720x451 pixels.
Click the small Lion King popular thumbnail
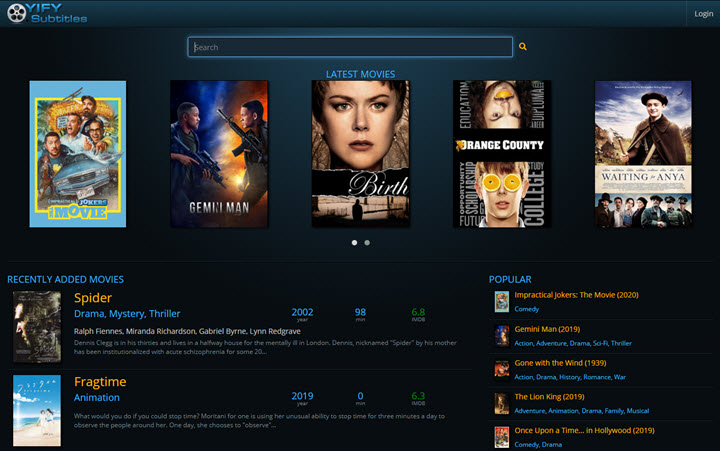(x=502, y=404)
